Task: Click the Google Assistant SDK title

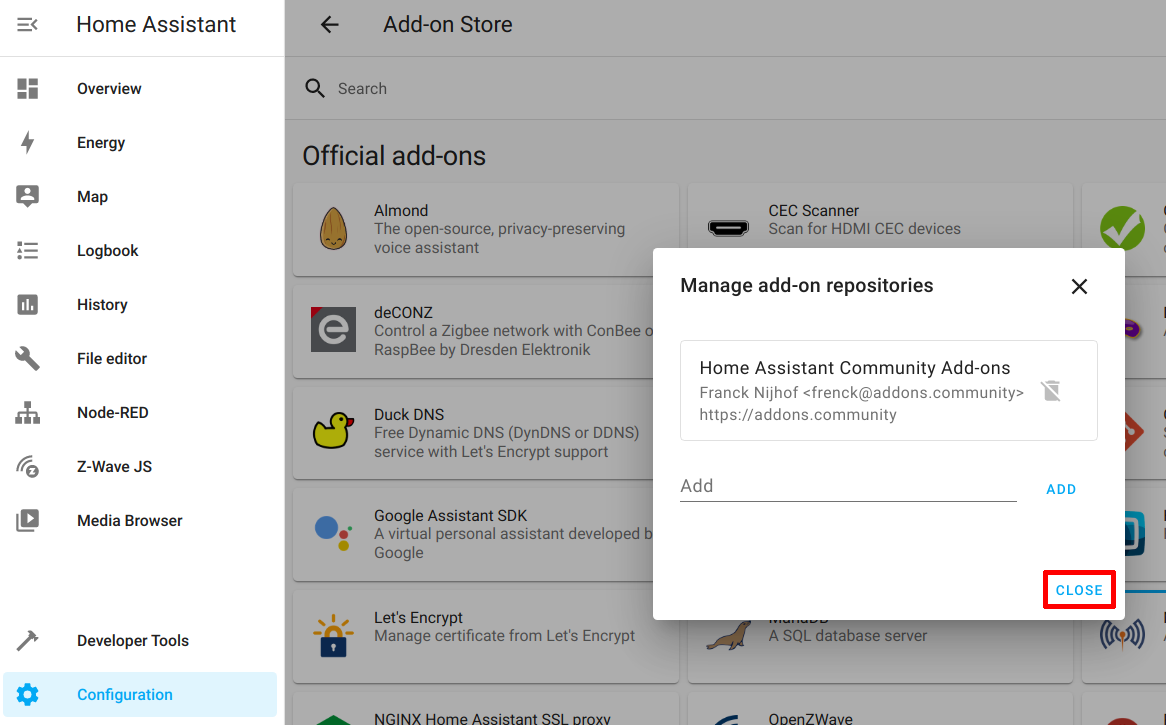Action: click(450, 515)
